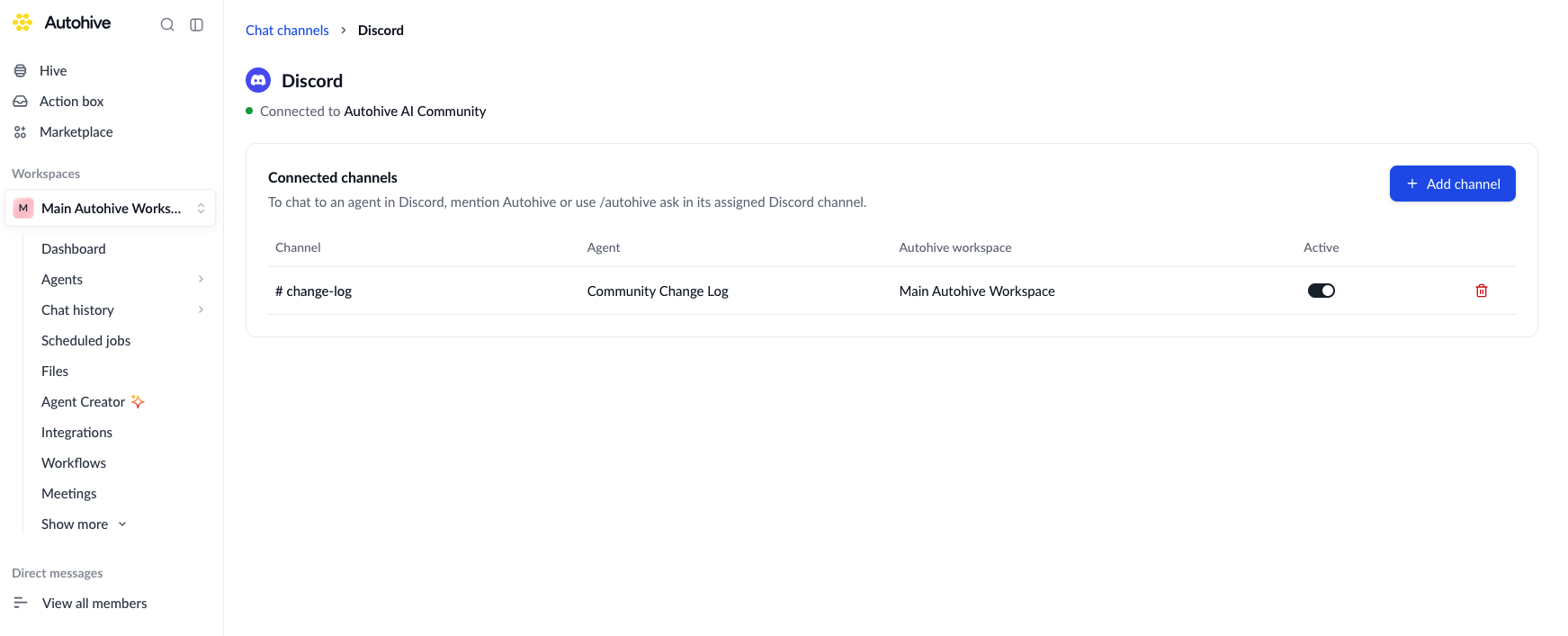Click the Connected channels heading
Viewport: 1568px width, 636px height.
(333, 178)
